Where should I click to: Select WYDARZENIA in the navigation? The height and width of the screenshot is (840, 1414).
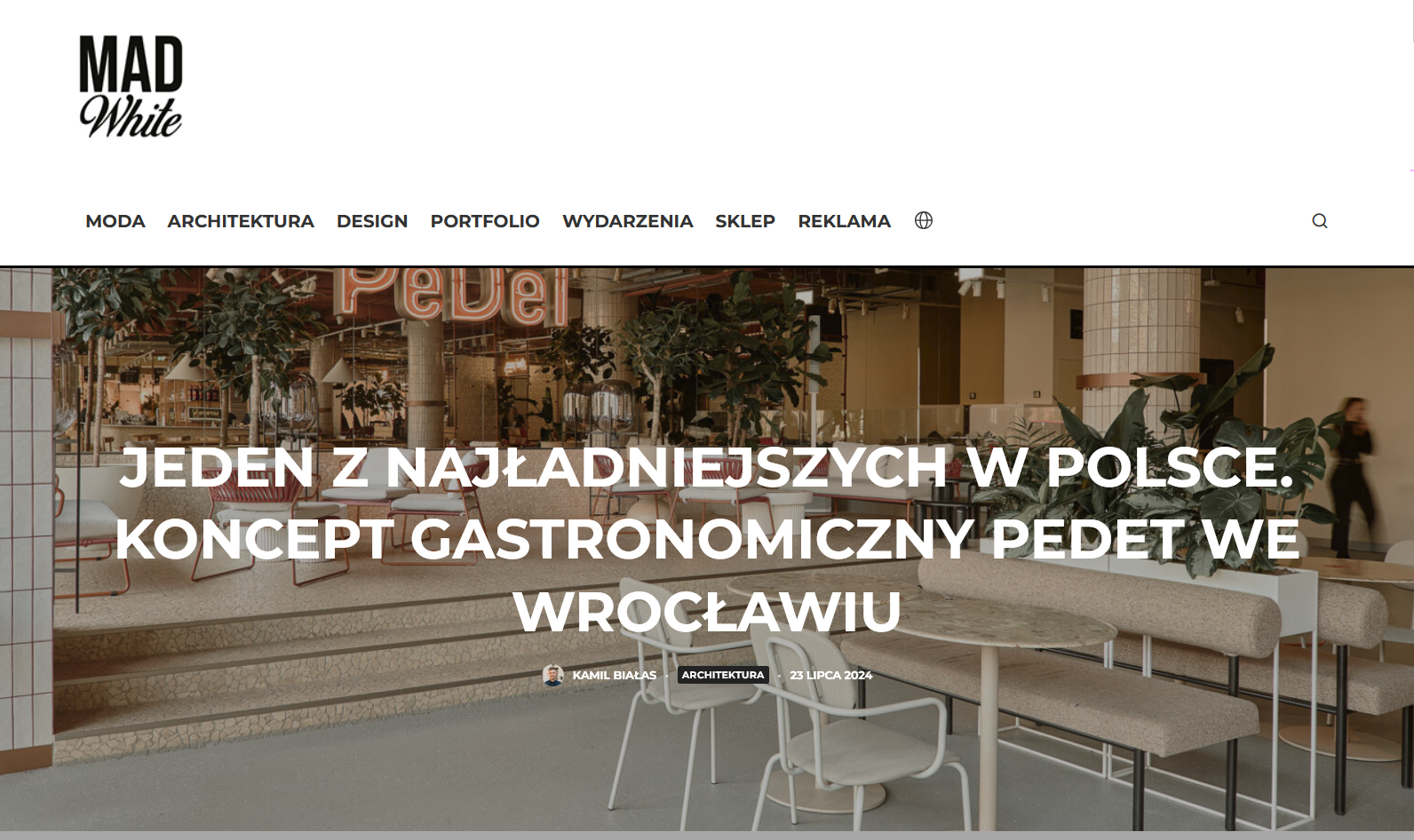click(628, 221)
